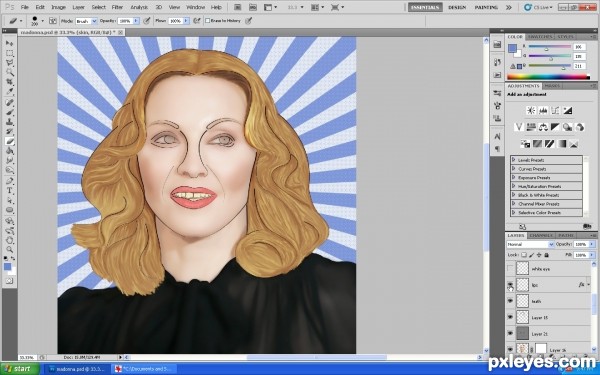The height and width of the screenshot is (375, 600).
Task: Expand Levels Presets list
Action: pyautogui.click(x=514, y=160)
